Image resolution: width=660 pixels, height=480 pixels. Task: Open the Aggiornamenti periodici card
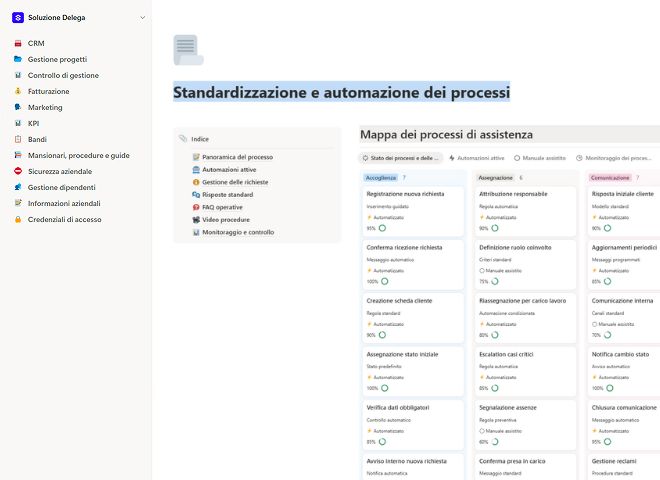[x=624, y=264]
